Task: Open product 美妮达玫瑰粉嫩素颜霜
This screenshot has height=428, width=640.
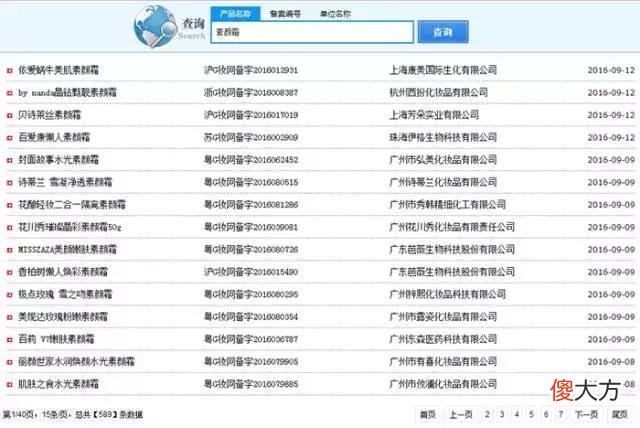Action: click(63, 317)
